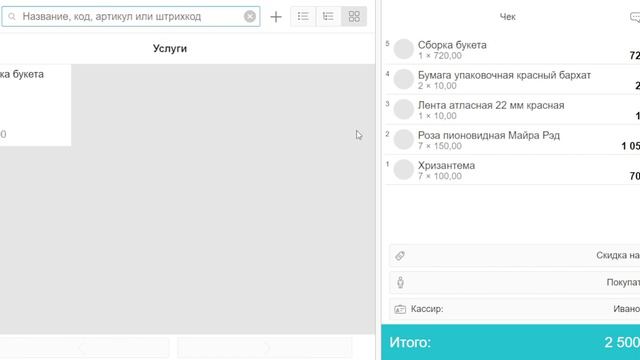Image resolution: width=640 pixels, height=360 pixels.
Task: Select the букета service tile
Action: (x=35, y=105)
